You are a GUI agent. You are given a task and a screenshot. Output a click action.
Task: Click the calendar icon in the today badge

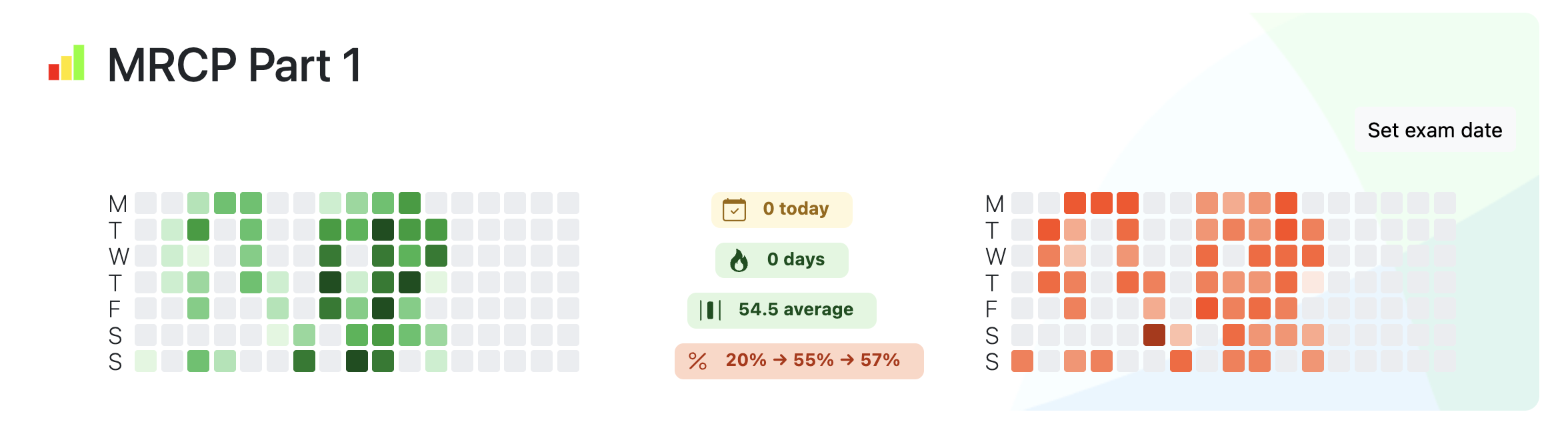coord(734,210)
